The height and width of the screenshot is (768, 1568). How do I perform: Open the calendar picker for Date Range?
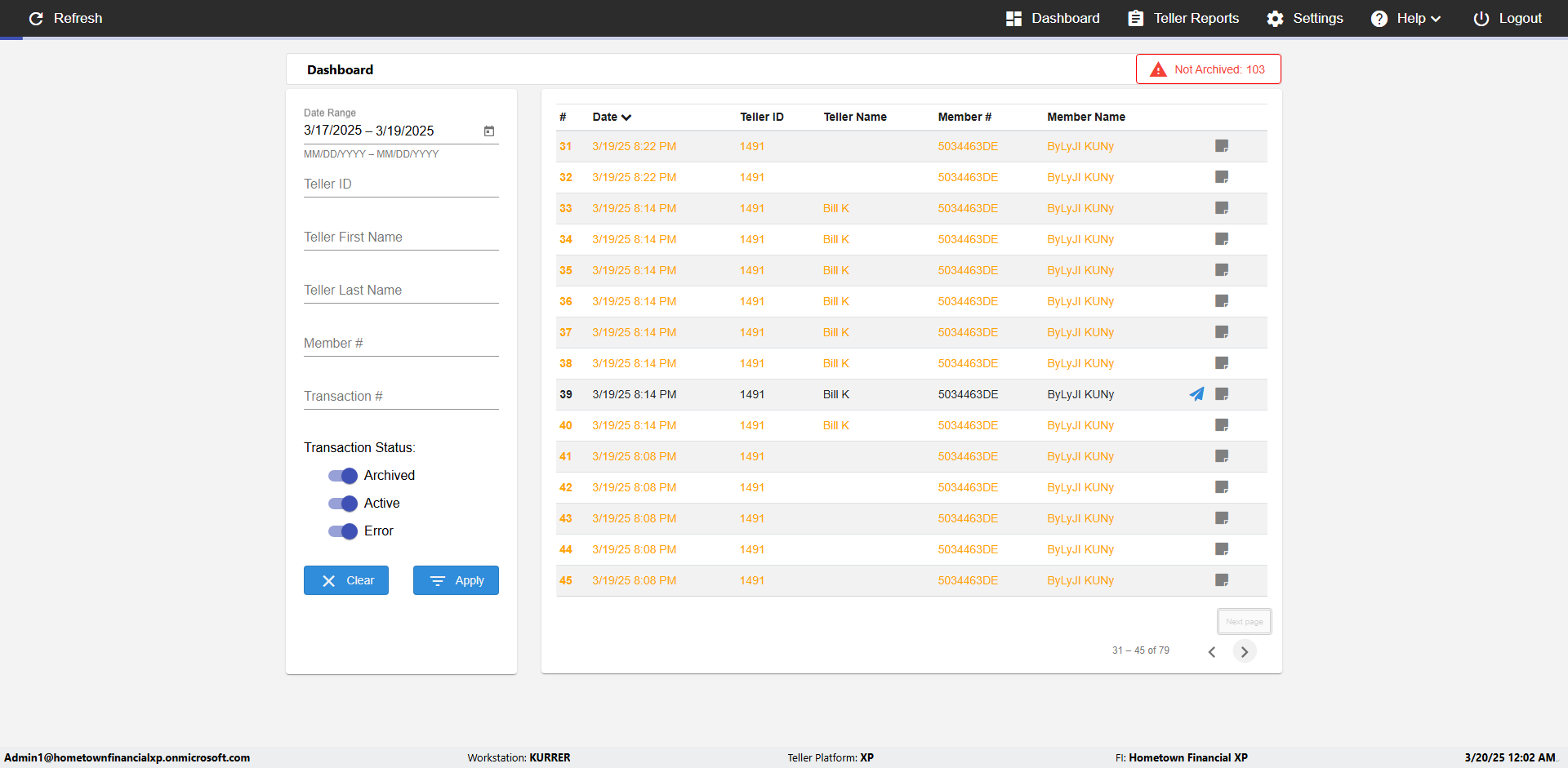pyautogui.click(x=489, y=131)
